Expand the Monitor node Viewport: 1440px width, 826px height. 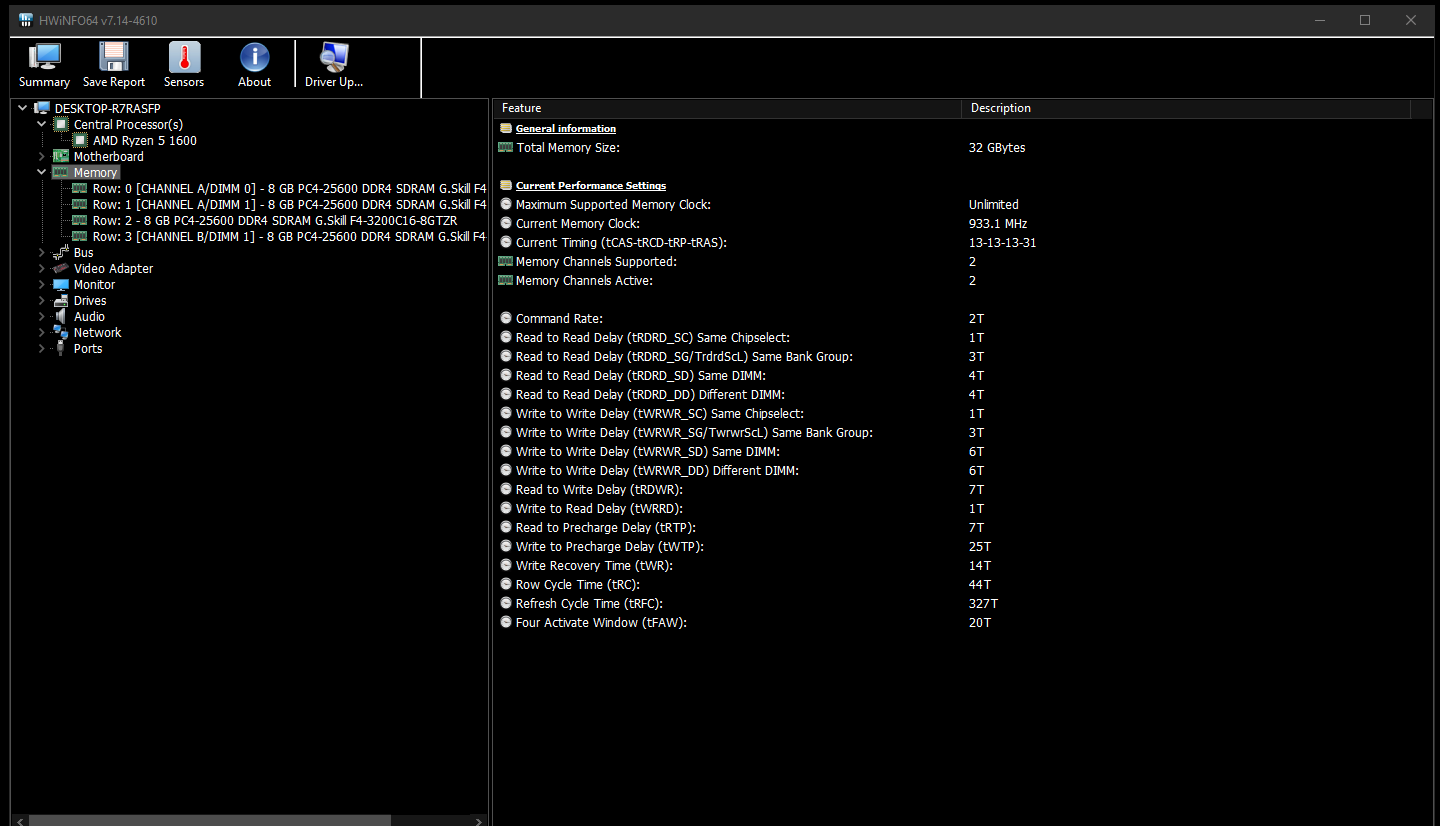point(41,284)
